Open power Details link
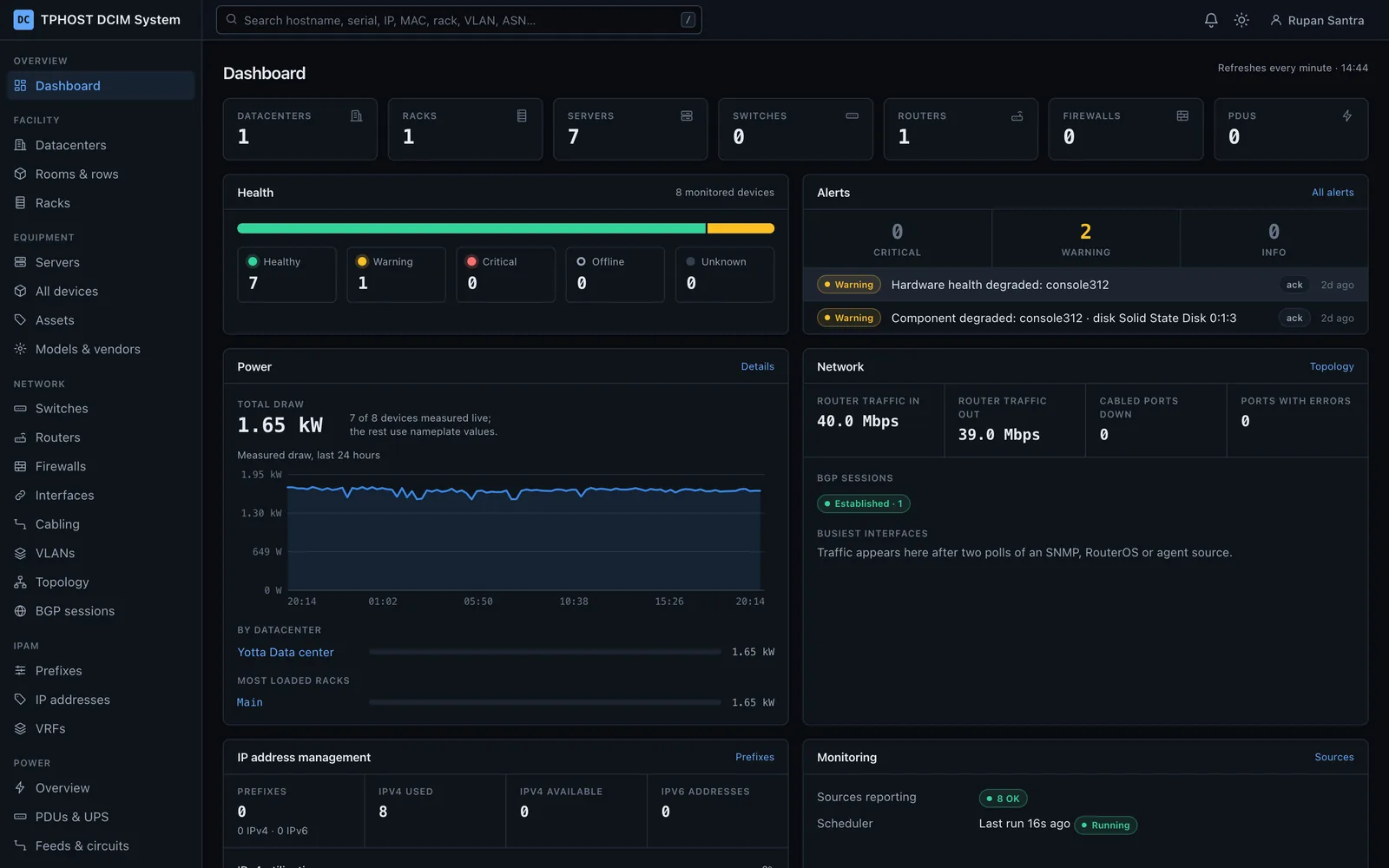This screenshot has width=1389, height=868. (757, 366)
